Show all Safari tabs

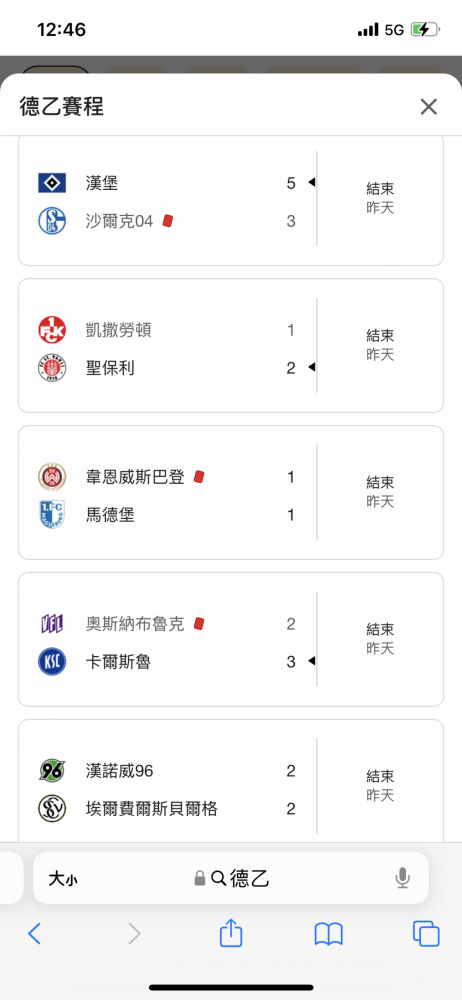[x=426, y=934]
